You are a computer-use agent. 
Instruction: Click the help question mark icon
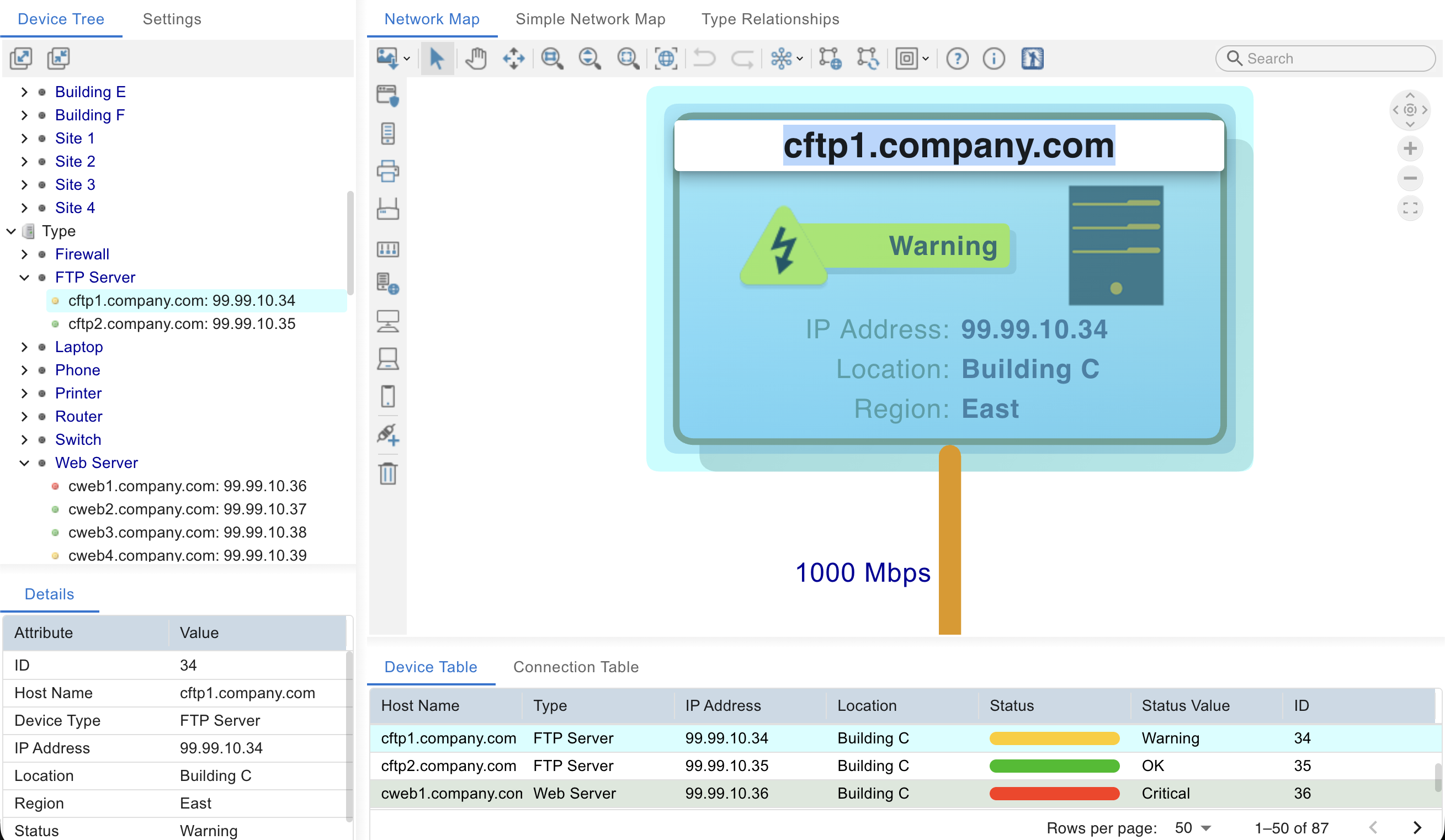pyautogui.click(x=957, y=59)
